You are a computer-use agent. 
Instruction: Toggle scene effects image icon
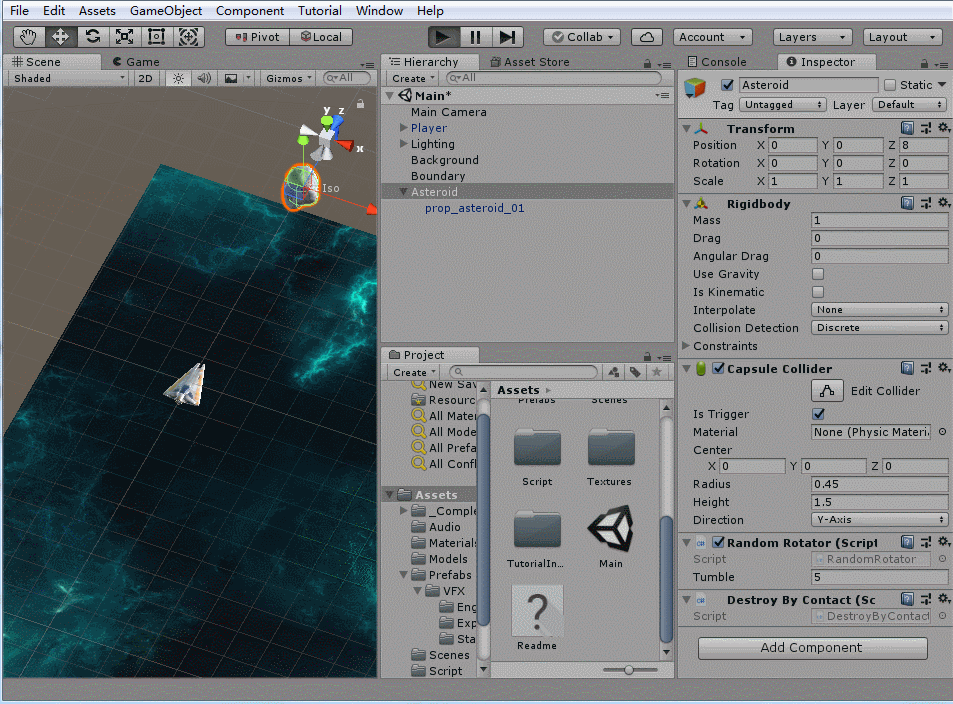(231, 78)
